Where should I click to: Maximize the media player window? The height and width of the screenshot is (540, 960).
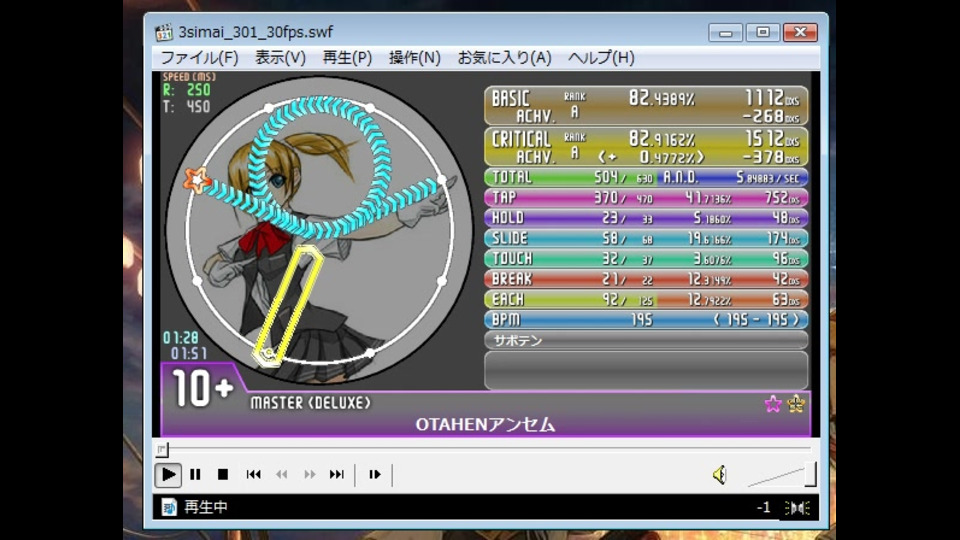point(763,32)
